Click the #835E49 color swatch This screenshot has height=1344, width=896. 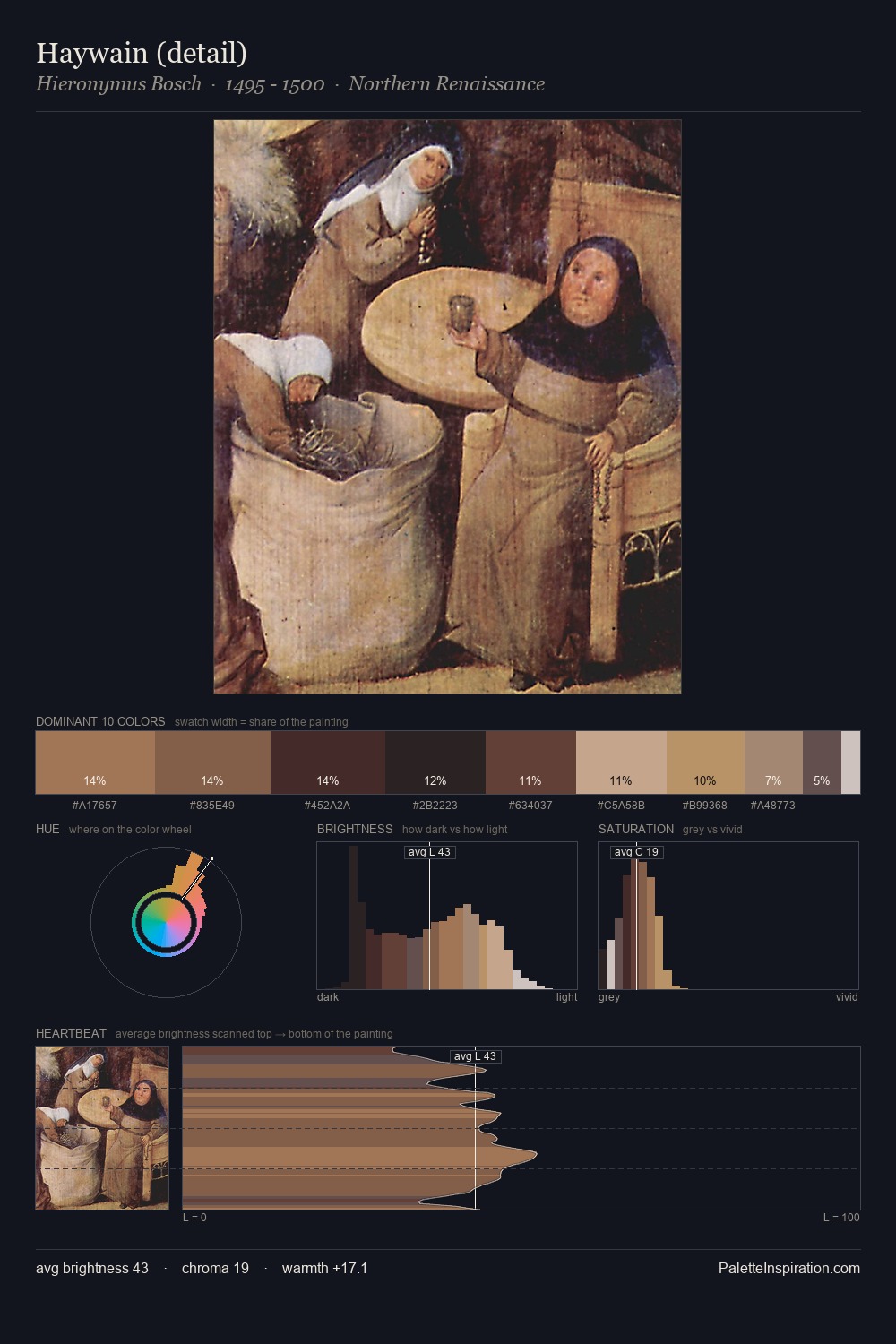click(212, 762)
